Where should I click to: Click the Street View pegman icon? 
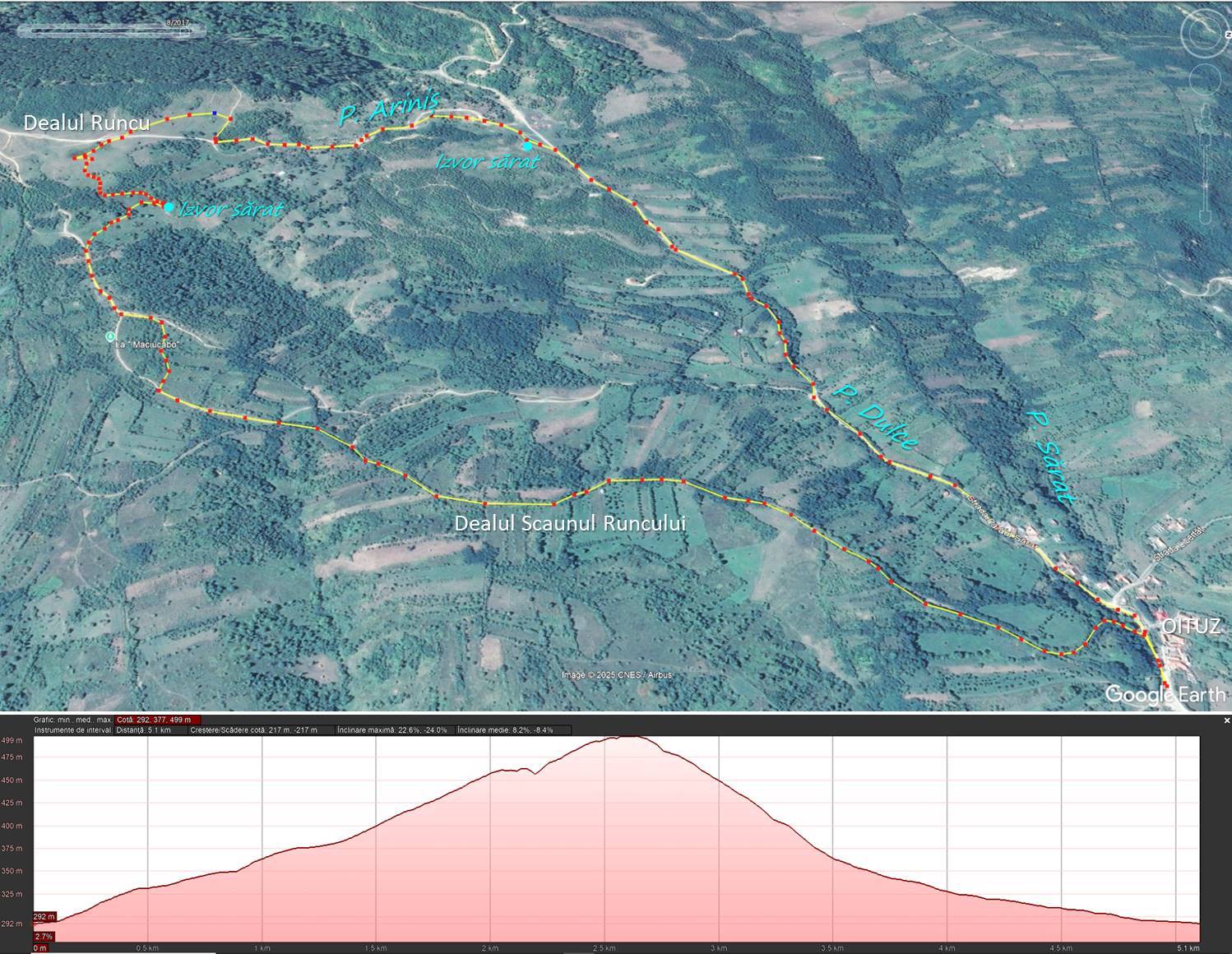[x=1207, y=113]
